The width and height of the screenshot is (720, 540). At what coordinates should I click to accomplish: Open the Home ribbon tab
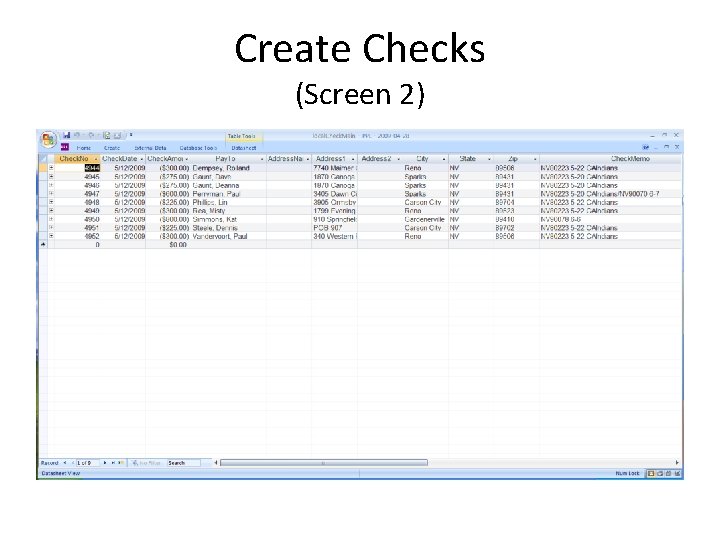pos(84,148)
